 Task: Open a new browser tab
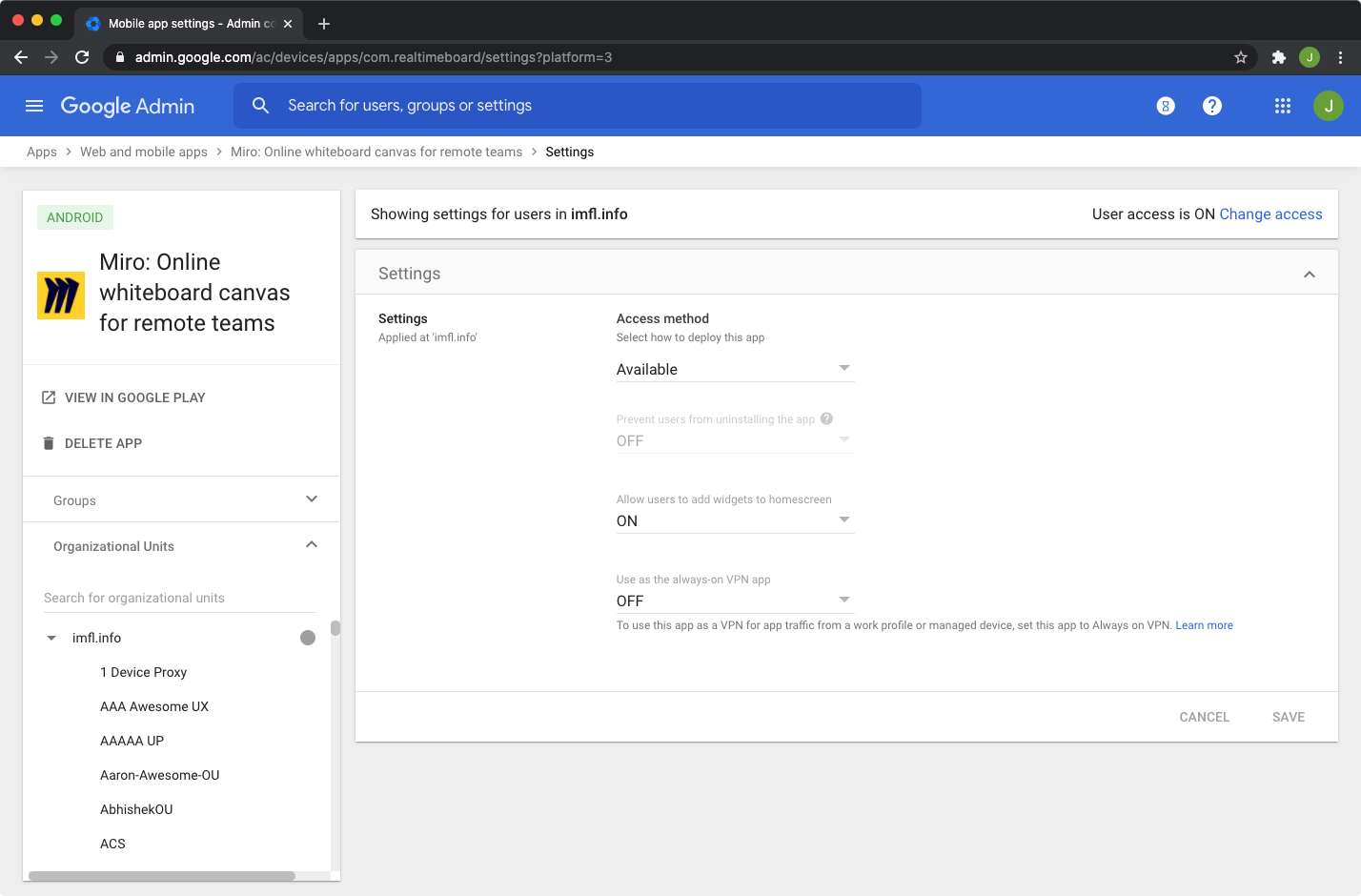click(324, 24)
